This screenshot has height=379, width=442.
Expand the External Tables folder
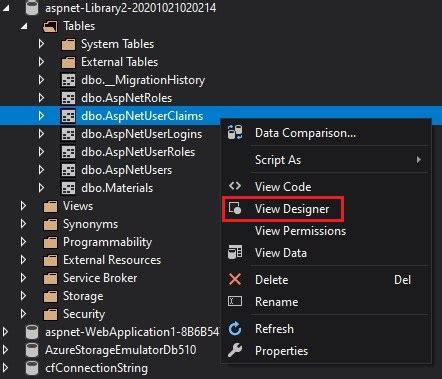coord(41,62)
